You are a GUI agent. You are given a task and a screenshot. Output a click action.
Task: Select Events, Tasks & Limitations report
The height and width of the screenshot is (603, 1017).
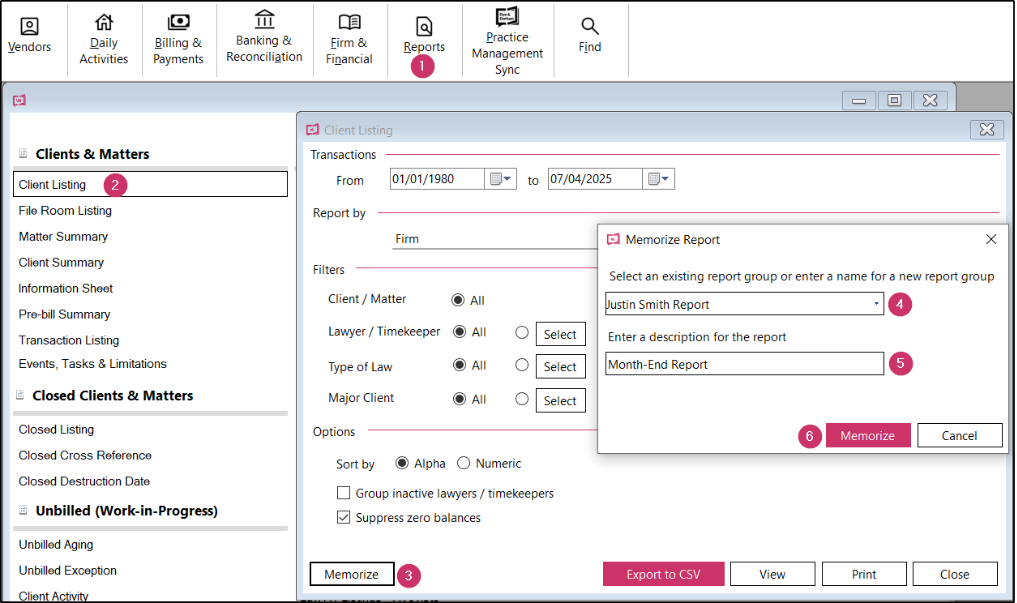coord(93,364)
